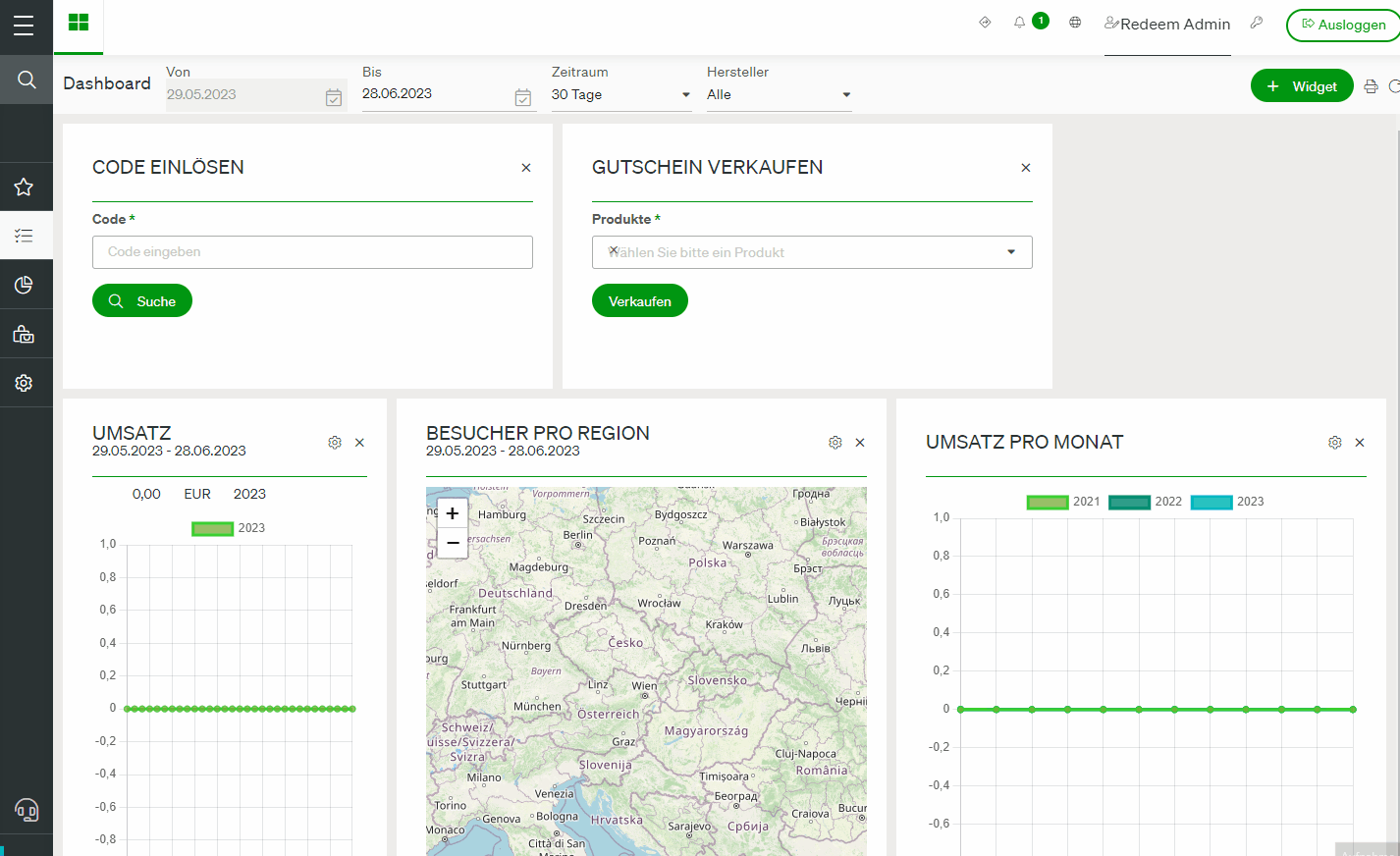This screenshot has height=856, width=1400.
Task: Add a widget with the Widget button
Action: (1302, 86)
